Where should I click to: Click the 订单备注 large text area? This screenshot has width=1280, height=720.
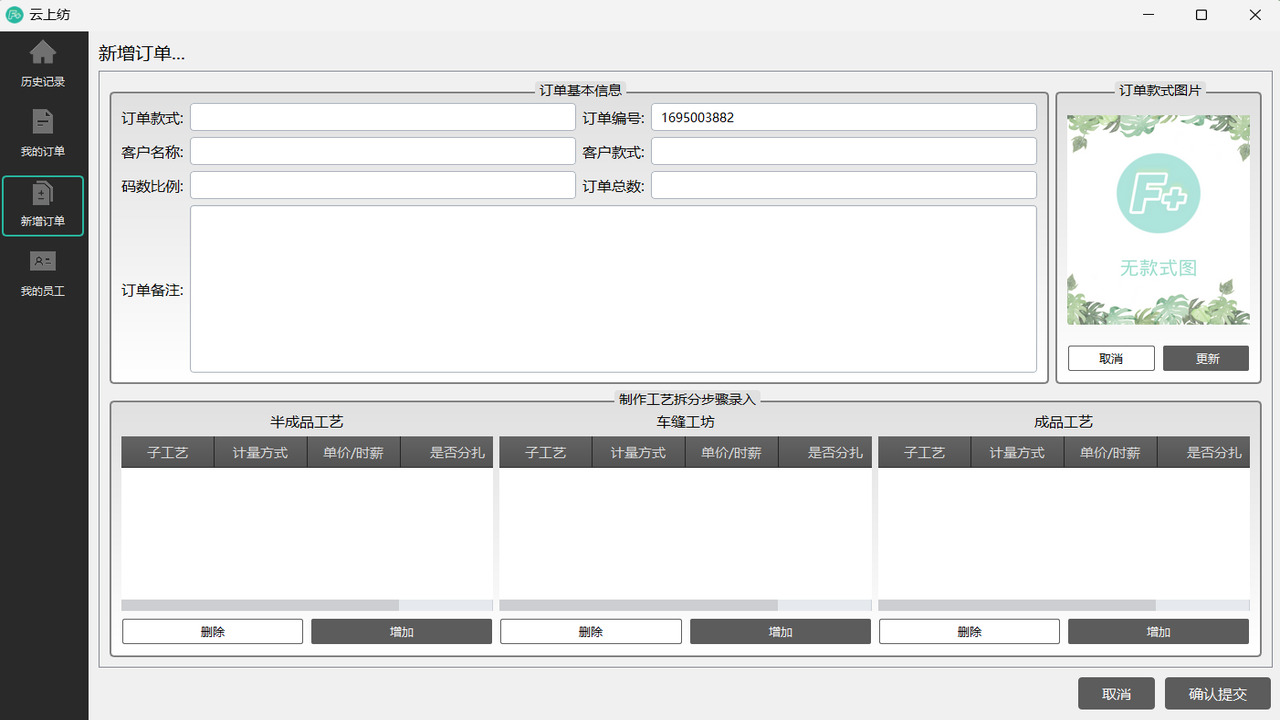pos(613,289)
